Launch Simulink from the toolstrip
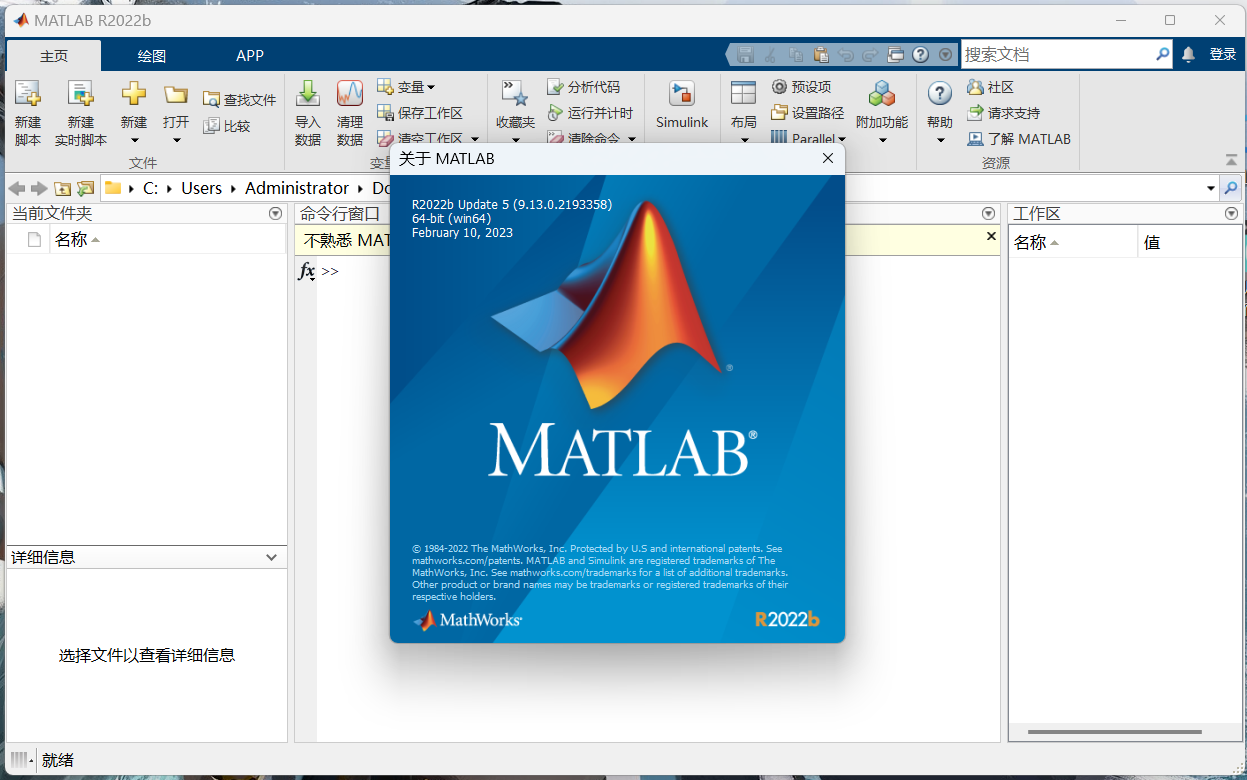 point(682,104)
